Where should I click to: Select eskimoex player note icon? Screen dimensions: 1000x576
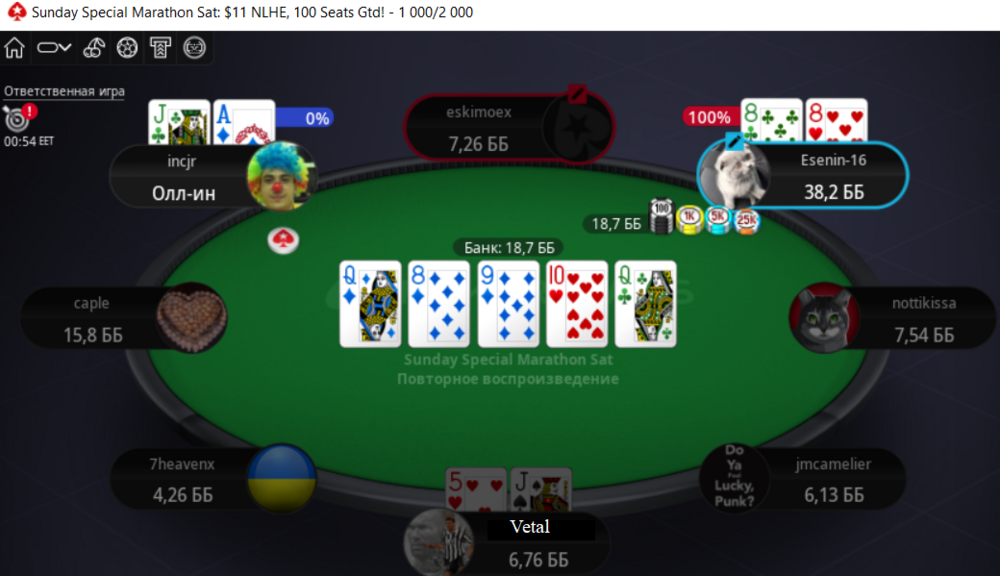click(577, 94)
